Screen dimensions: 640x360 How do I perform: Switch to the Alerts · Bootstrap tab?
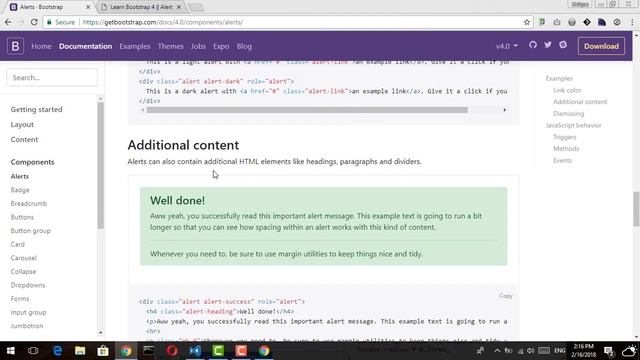click(x=50, y=7)
